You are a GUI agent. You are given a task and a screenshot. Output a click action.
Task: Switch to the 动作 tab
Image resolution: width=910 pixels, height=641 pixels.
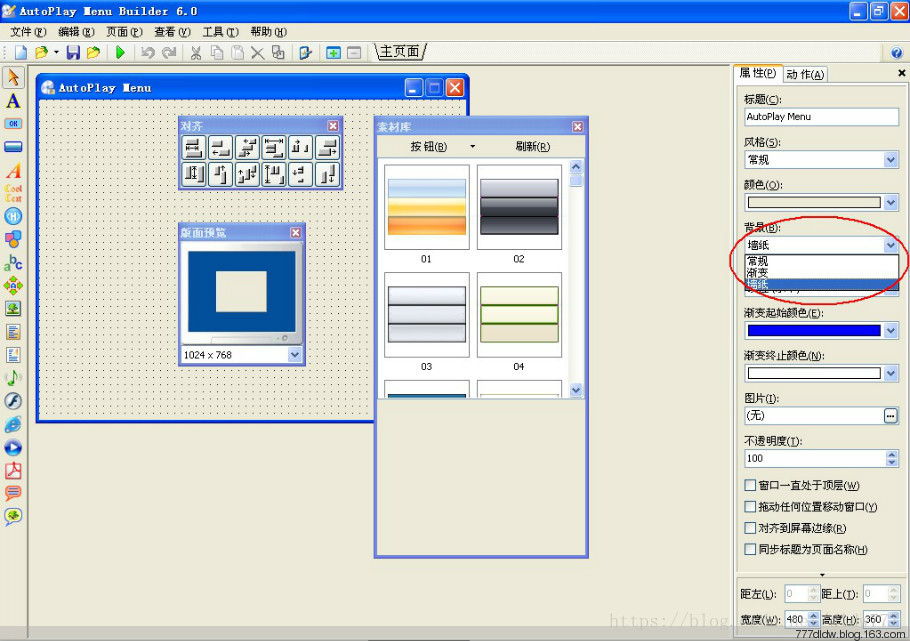[805, 74]
